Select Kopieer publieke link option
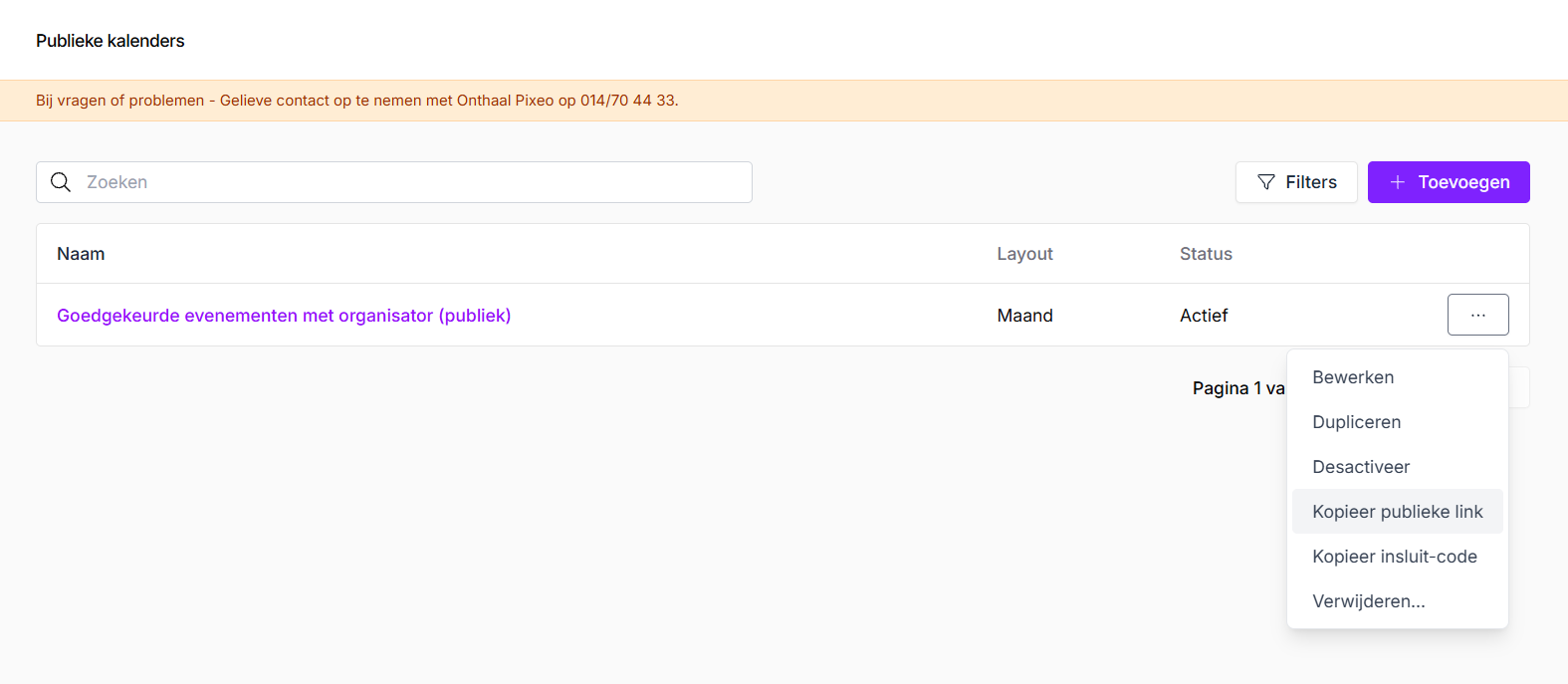This screenshot has height=684, width=1568. [x=1397, y=512]
